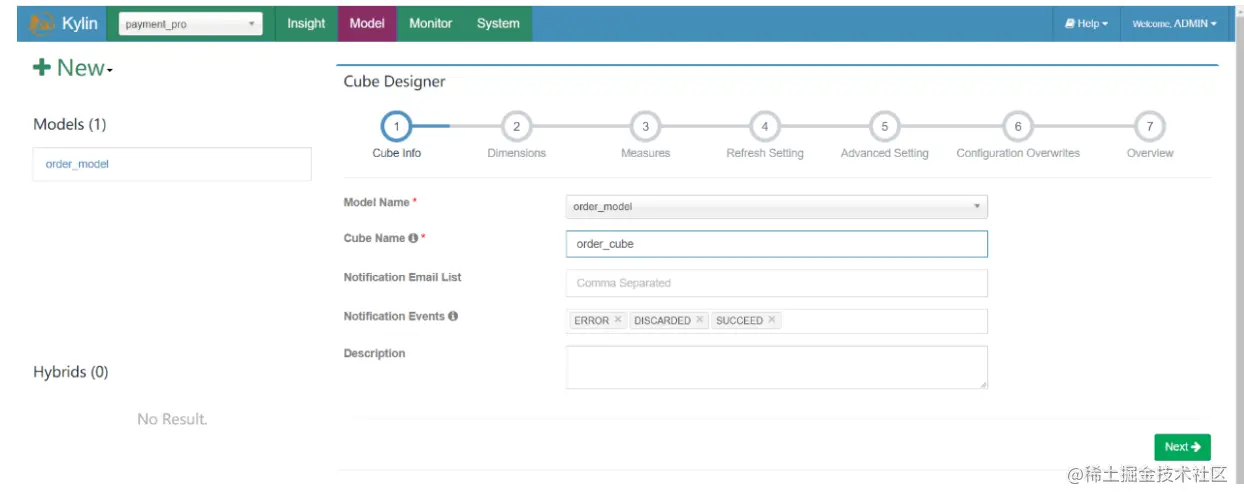This screenshot has width=1244, height=501.
Task: Switch to the Insight tab
Action: [306, 23]
